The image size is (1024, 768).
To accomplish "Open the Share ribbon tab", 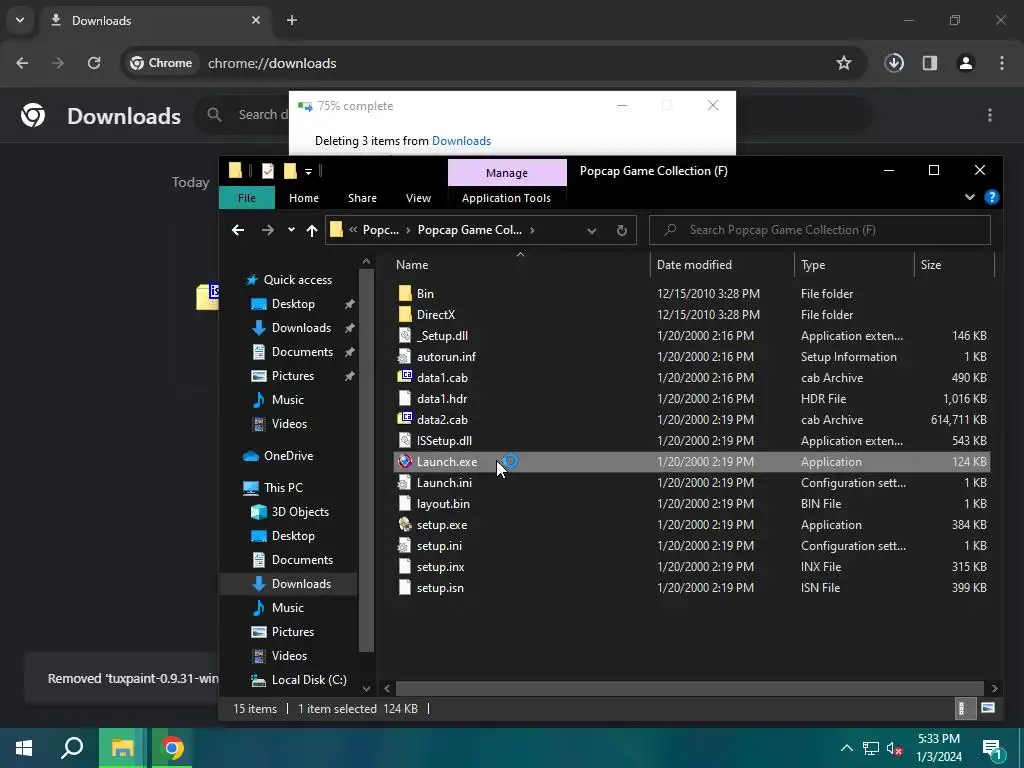I will pyautogui.click(x=362, y=198).
